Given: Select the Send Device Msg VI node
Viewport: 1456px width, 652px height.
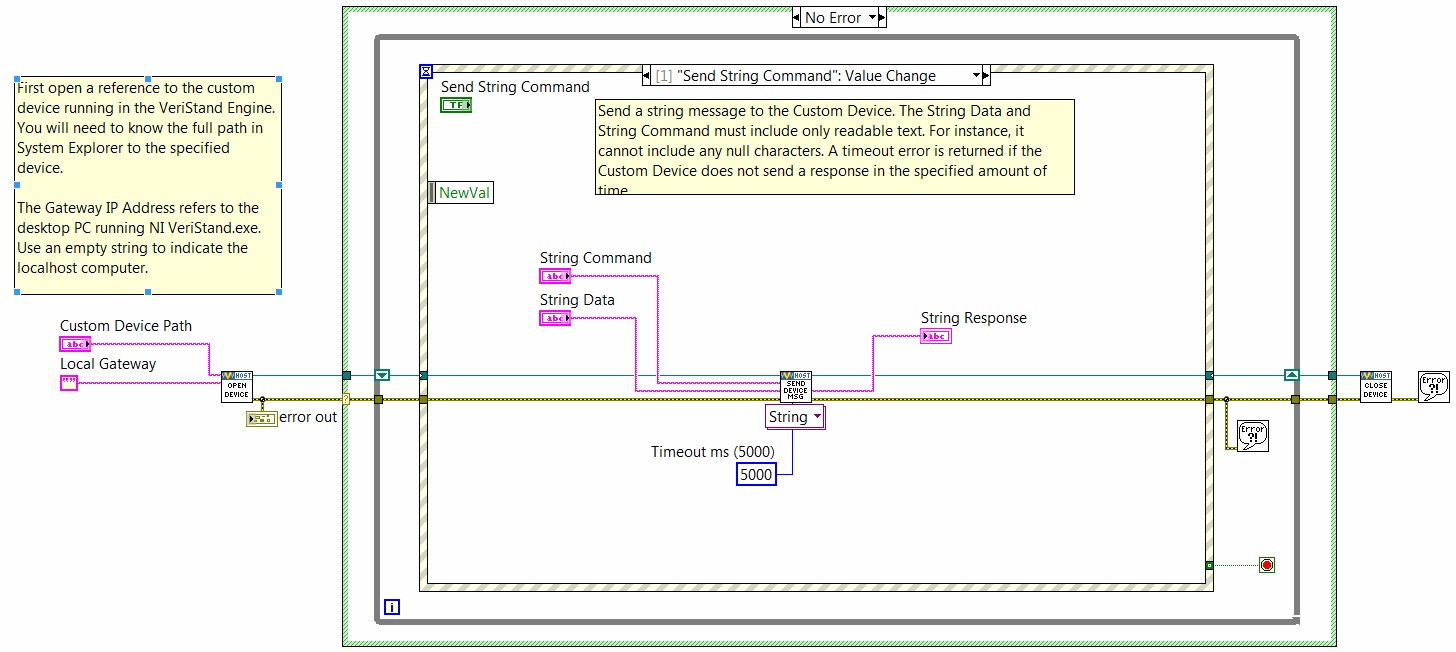Looking at the screenshot, I should click(796, 387).
